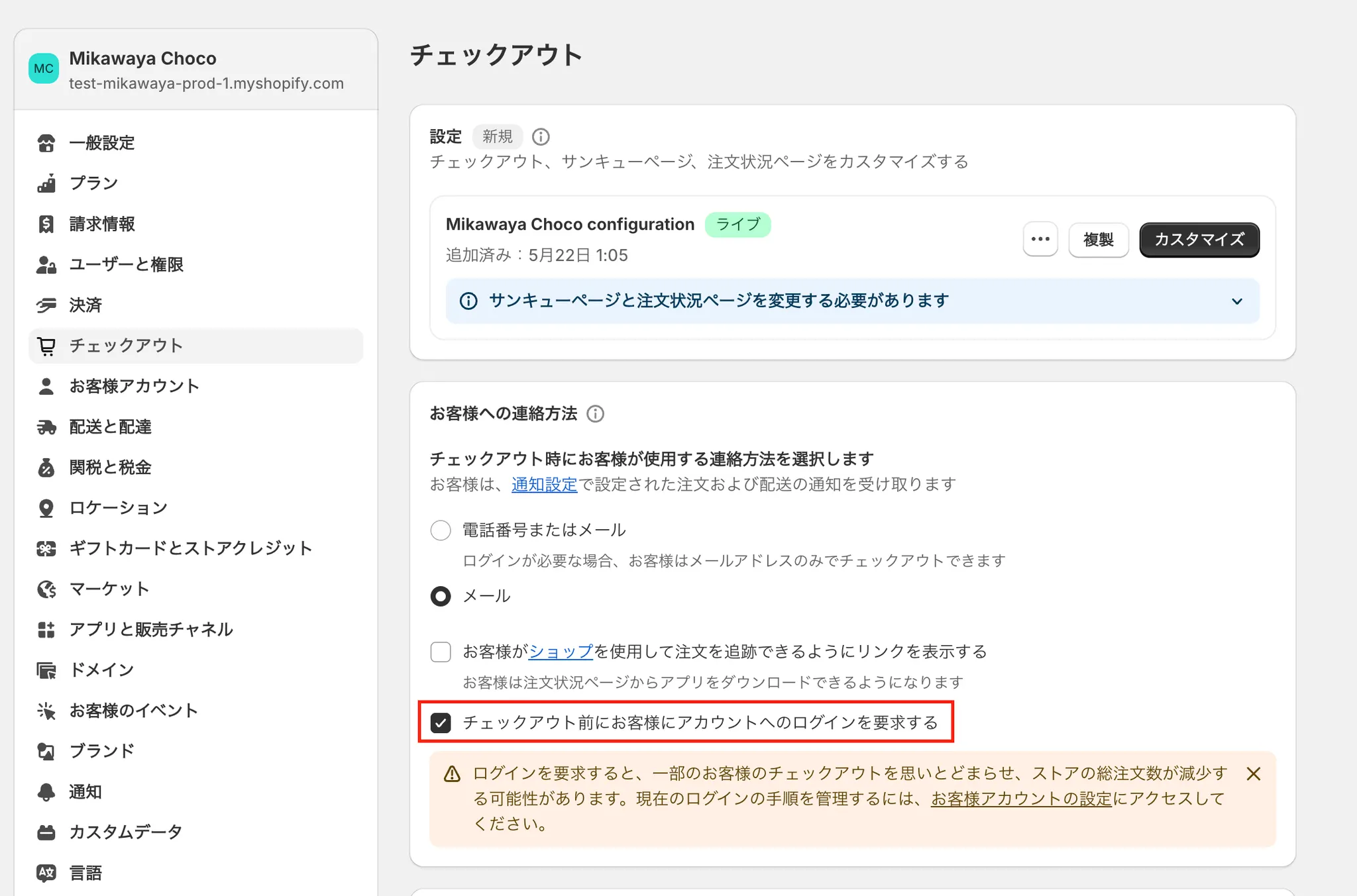1357x896 pixels.
Task: Uncheck the login required before checkout checkbox
Action: 441,722
